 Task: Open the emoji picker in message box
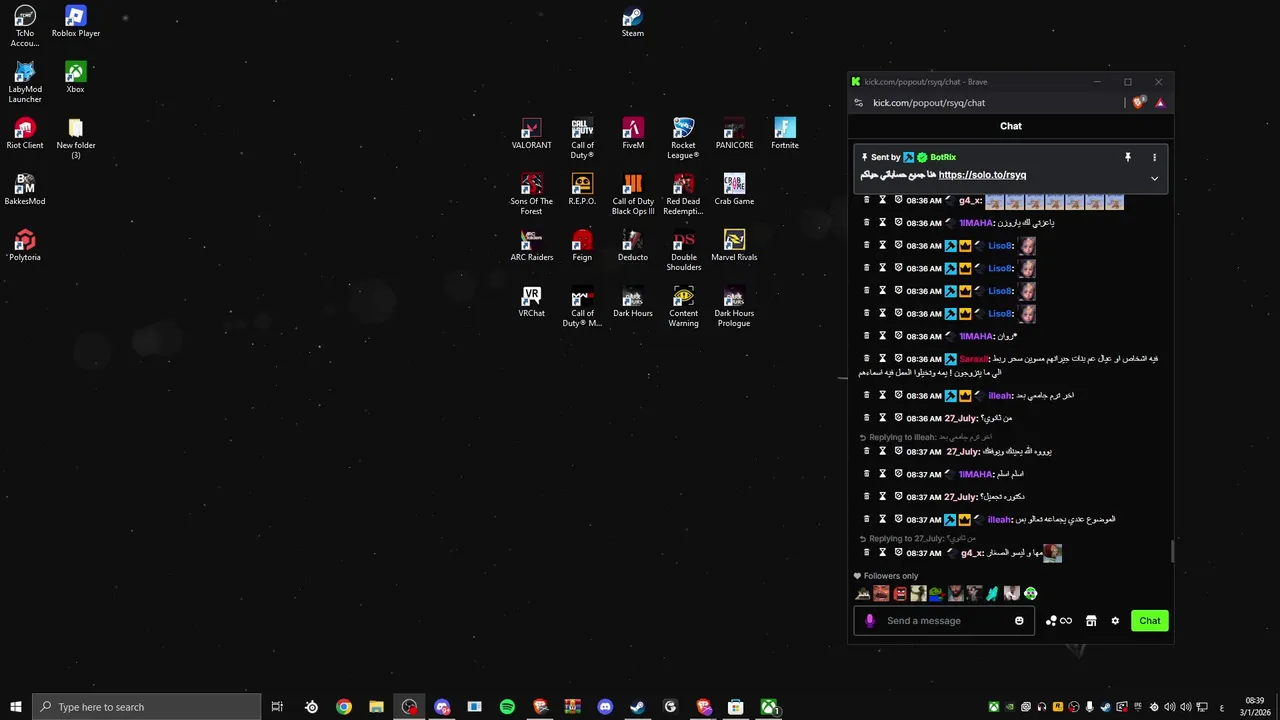point(1019,621)
